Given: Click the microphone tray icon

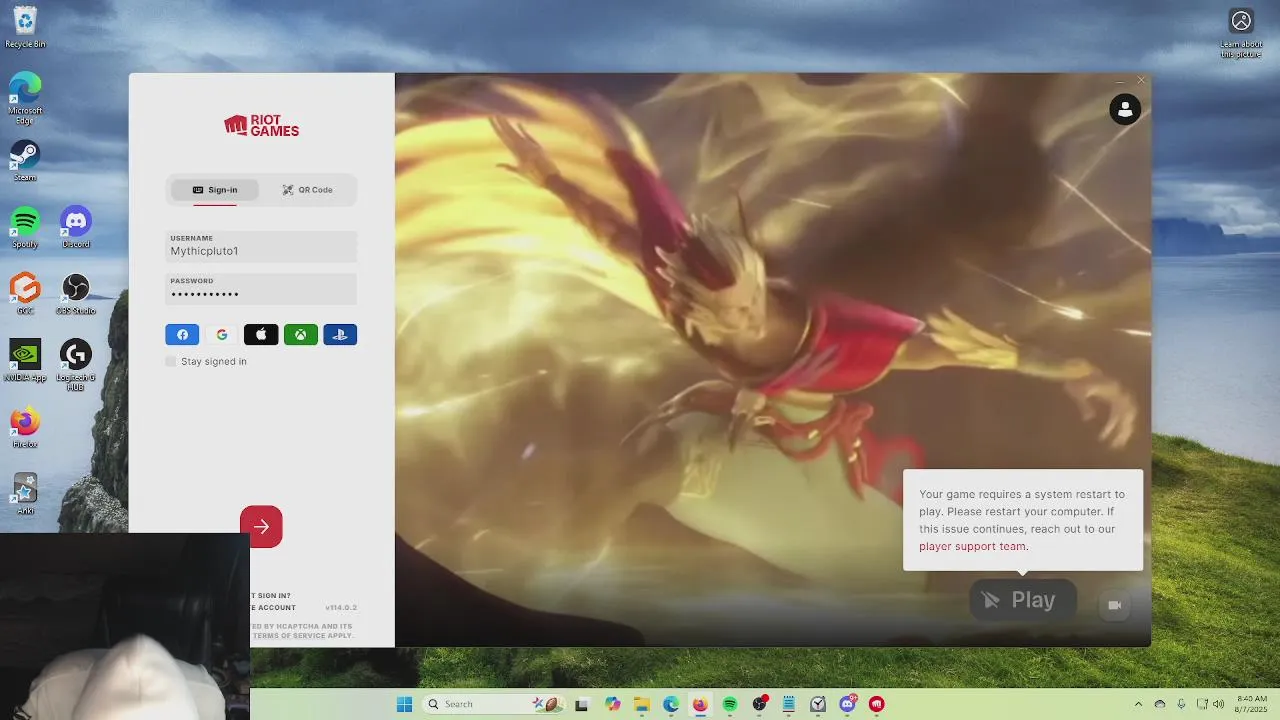Looking at the screenshot, I should tap(1182, 704).
